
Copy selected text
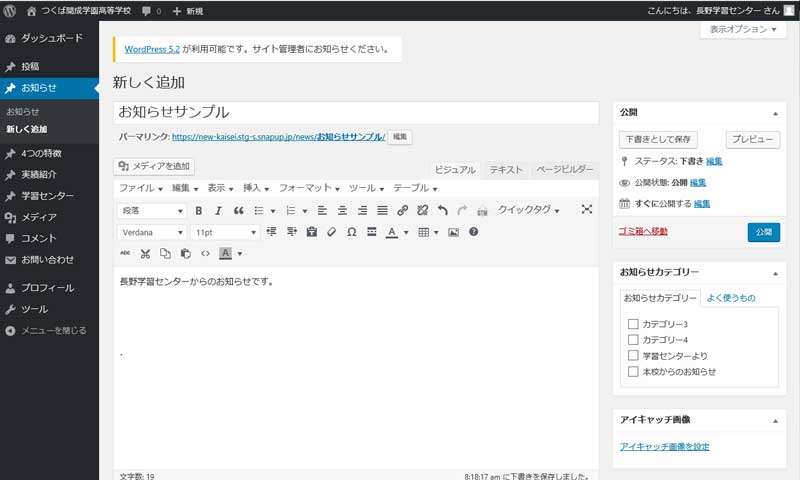tap(165, 254)
